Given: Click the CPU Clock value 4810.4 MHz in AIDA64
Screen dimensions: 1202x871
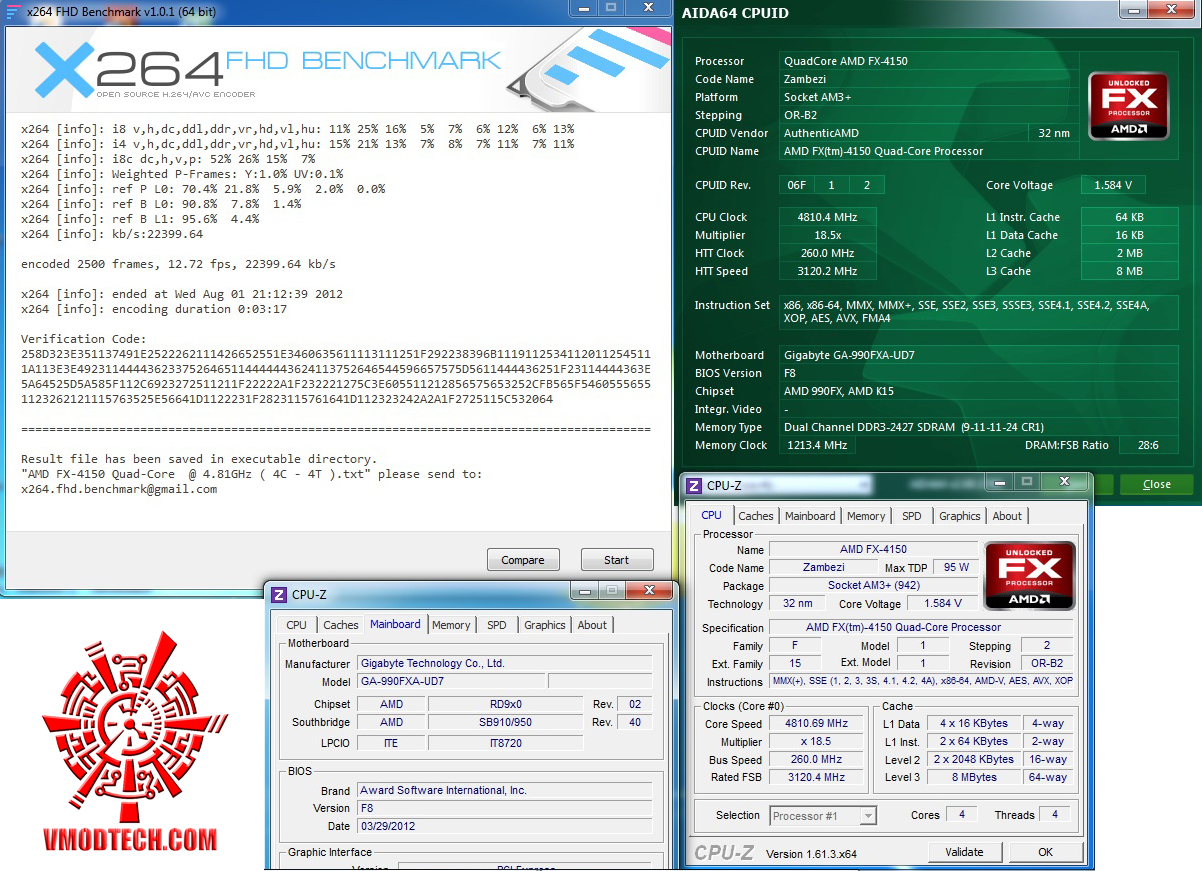Looking at the screenshot, I should click(829, 217).
